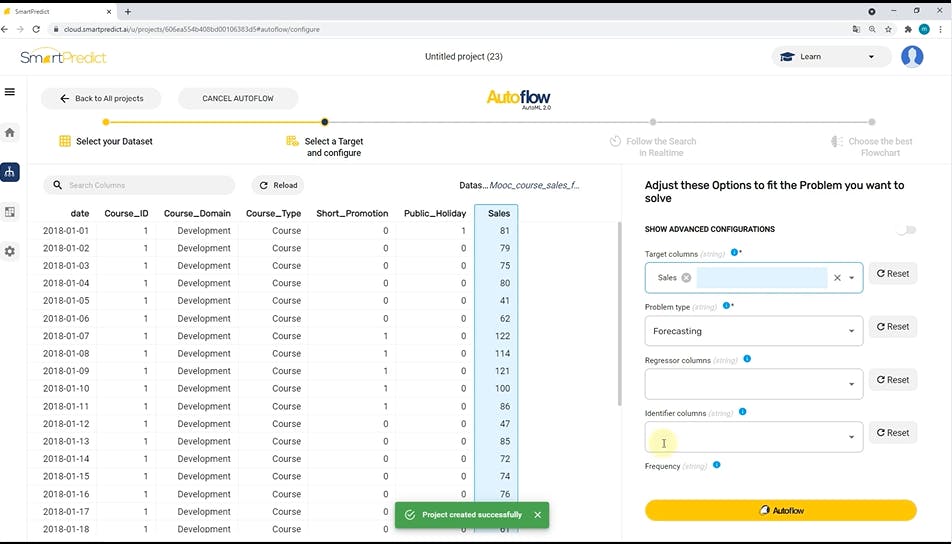Remove the Sales tag from target columns

point(686,277)
